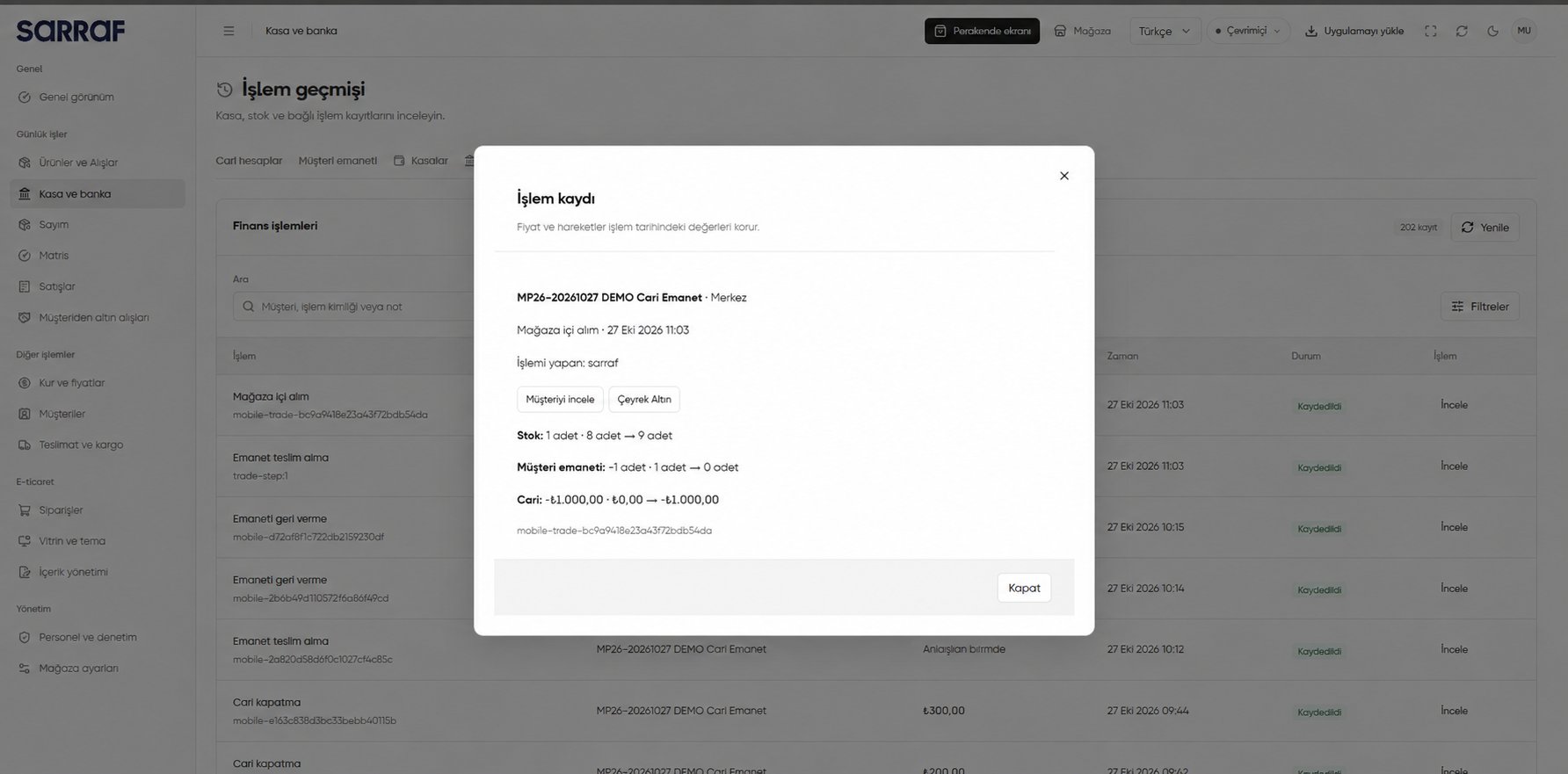This screenshot has height=774, width=1568.
Task: Switch to the Cari hesaplar tab
Action: pyautogui.click(x=249, y=161)
